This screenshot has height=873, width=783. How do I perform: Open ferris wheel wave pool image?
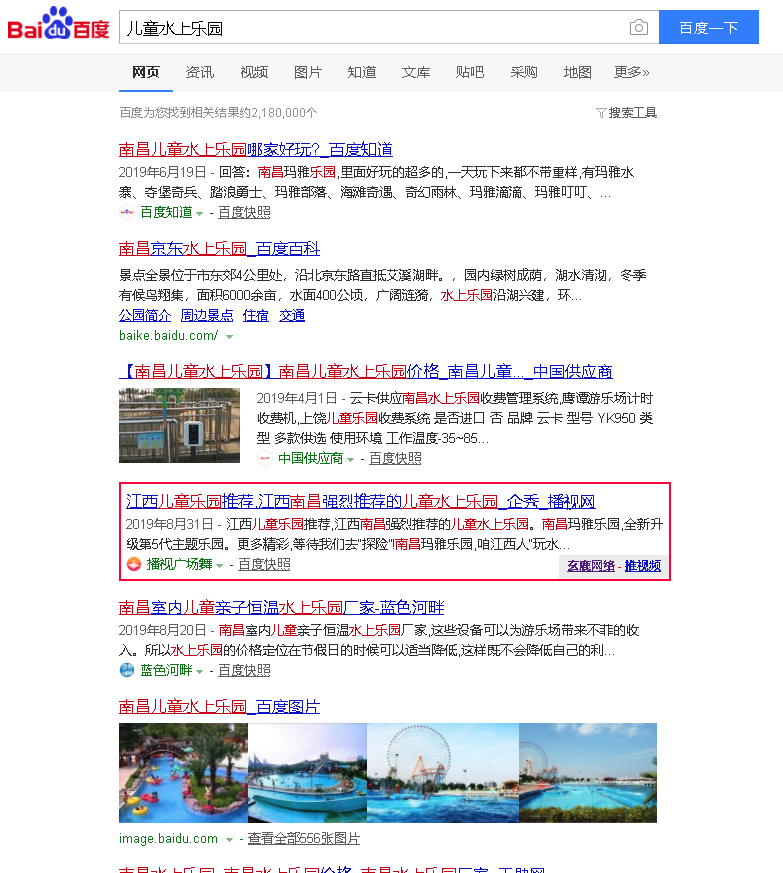pos(443,773)
